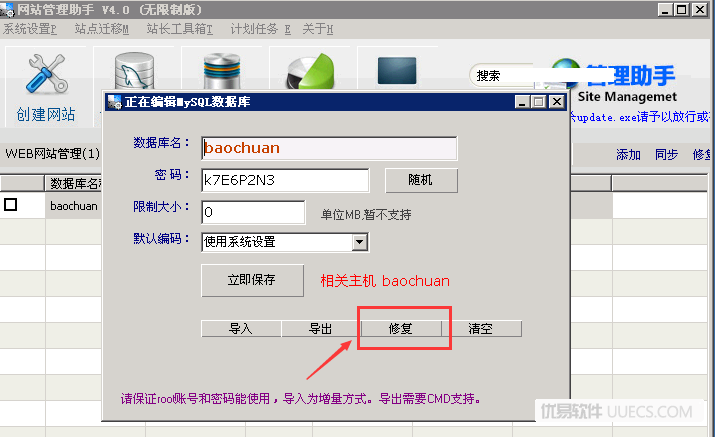Image resolution: width=715 pixels, height=437 pixels.
Task: Expand the 默认编码 dropdown arrow
Action: (360, 242)
